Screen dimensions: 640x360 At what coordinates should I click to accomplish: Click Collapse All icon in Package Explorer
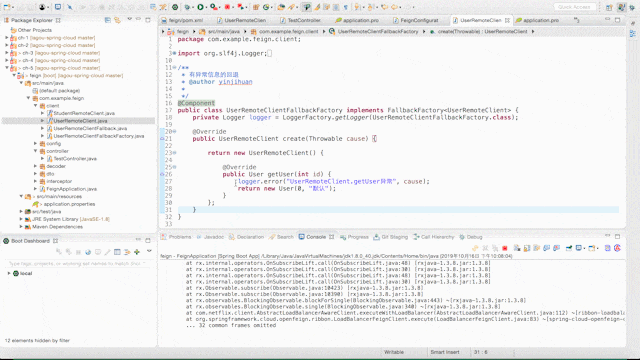[107, 20]
